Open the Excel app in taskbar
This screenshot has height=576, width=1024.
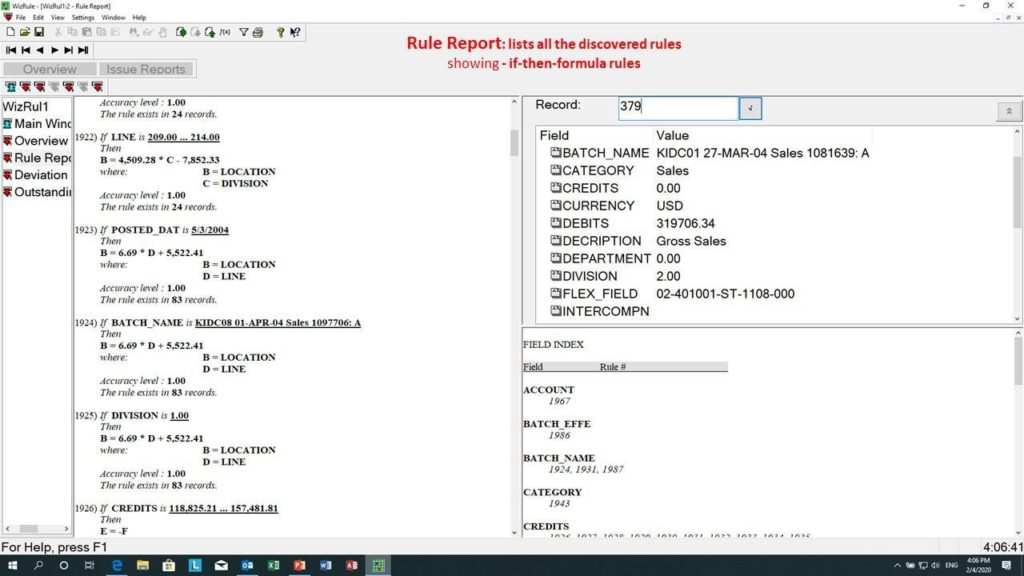(273, 565)
